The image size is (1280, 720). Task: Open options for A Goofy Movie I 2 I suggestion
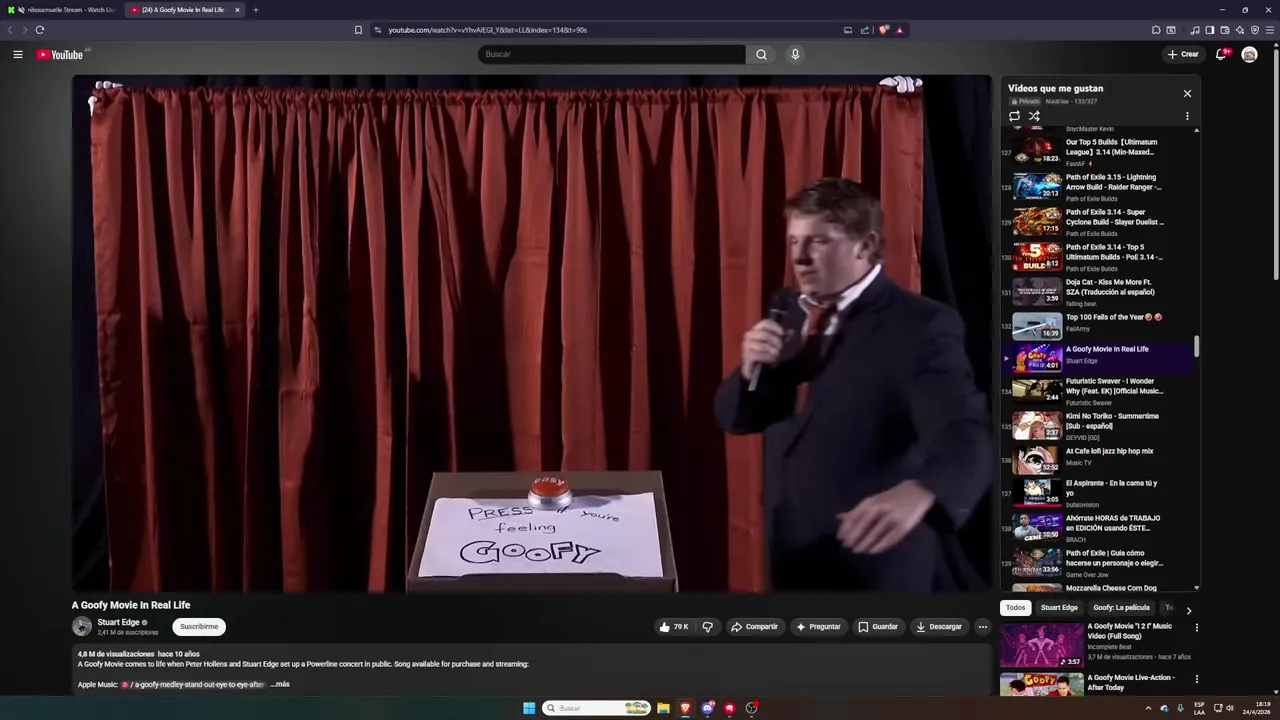tap(1196, 628)
